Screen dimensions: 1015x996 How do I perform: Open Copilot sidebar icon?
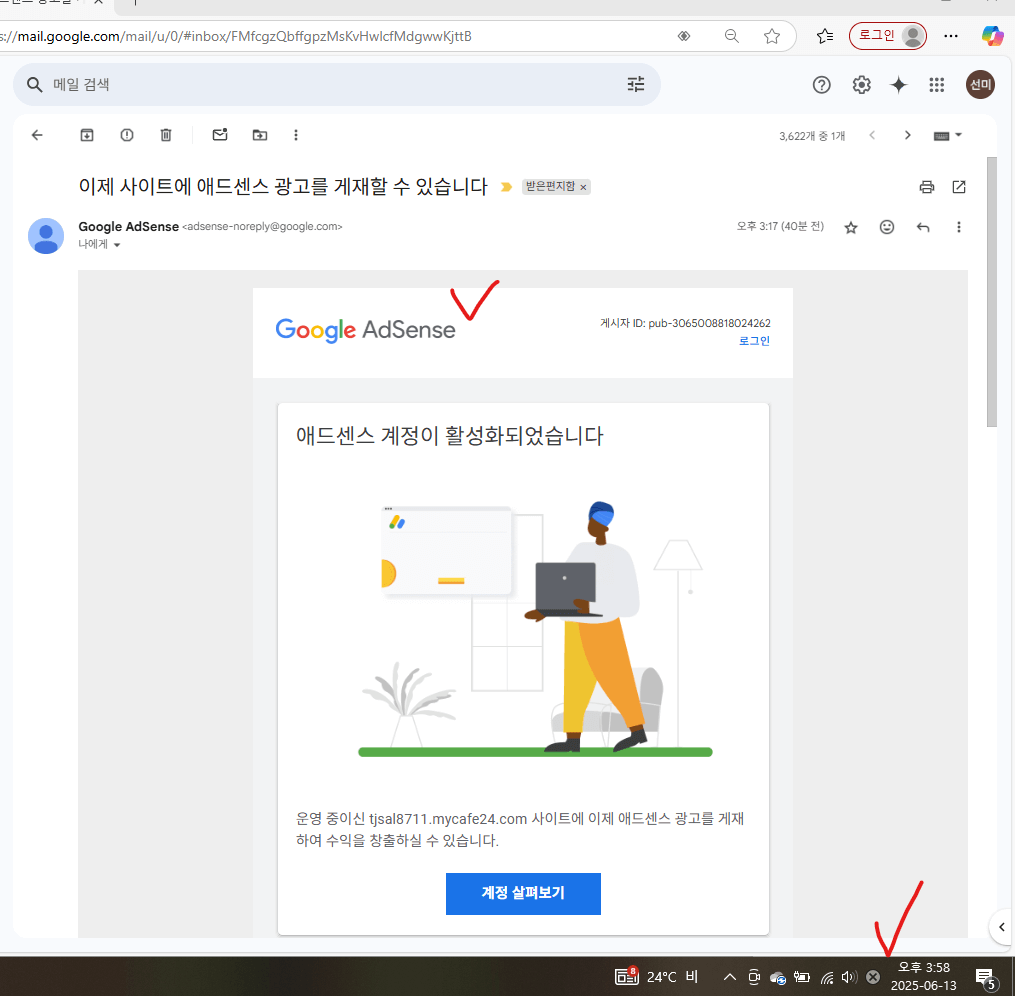click(x=992, y=36)
